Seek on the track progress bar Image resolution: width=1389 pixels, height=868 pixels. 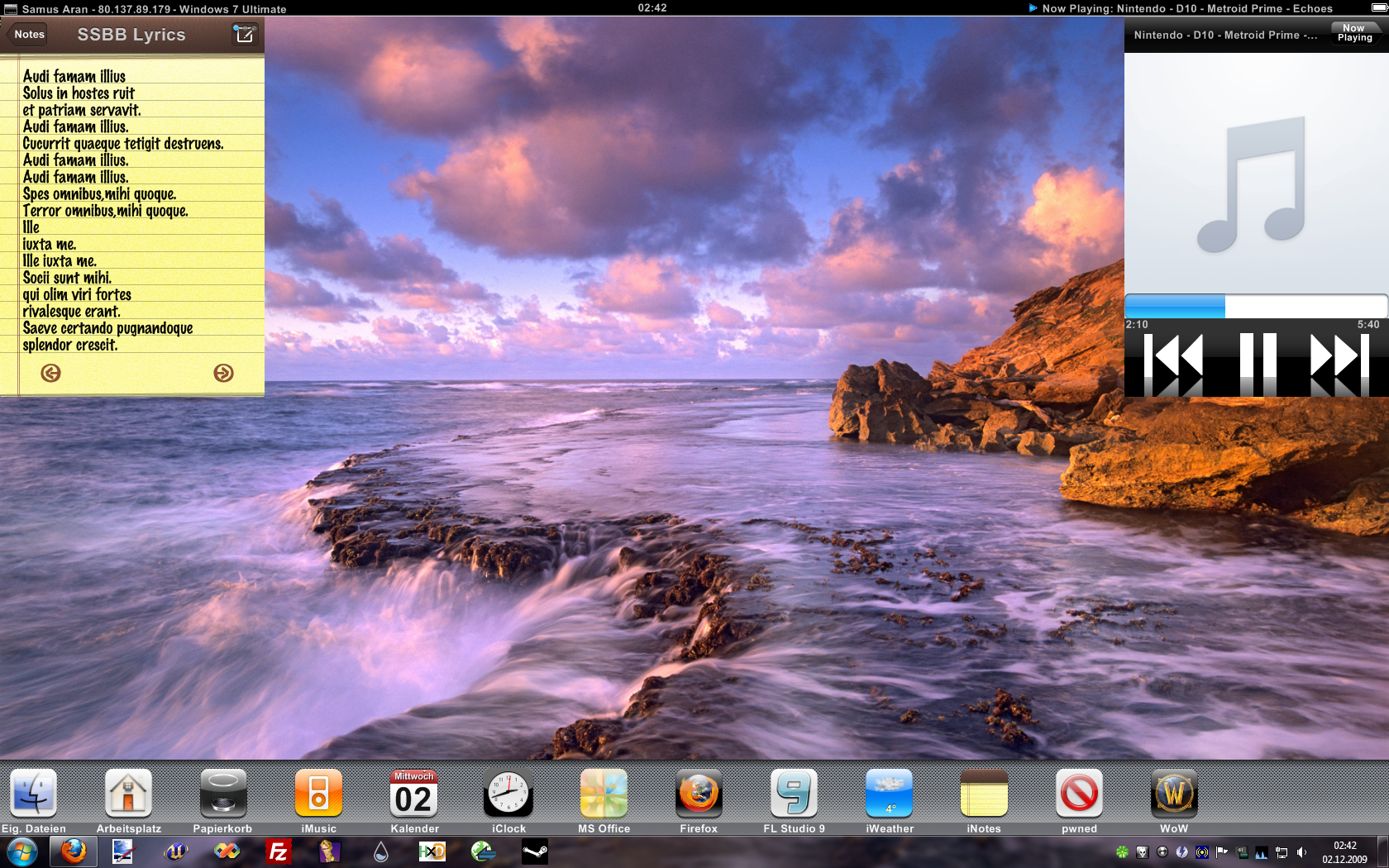click(1256, 306)
